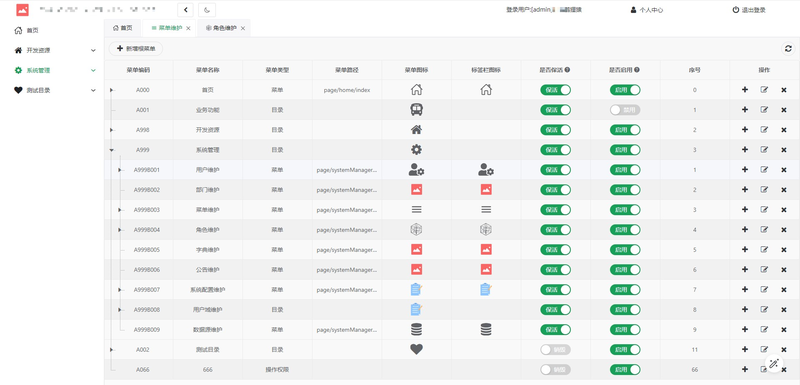Expand the A002 tree row arrow
This screenshot has width=800, height=385.
[111, 349]
